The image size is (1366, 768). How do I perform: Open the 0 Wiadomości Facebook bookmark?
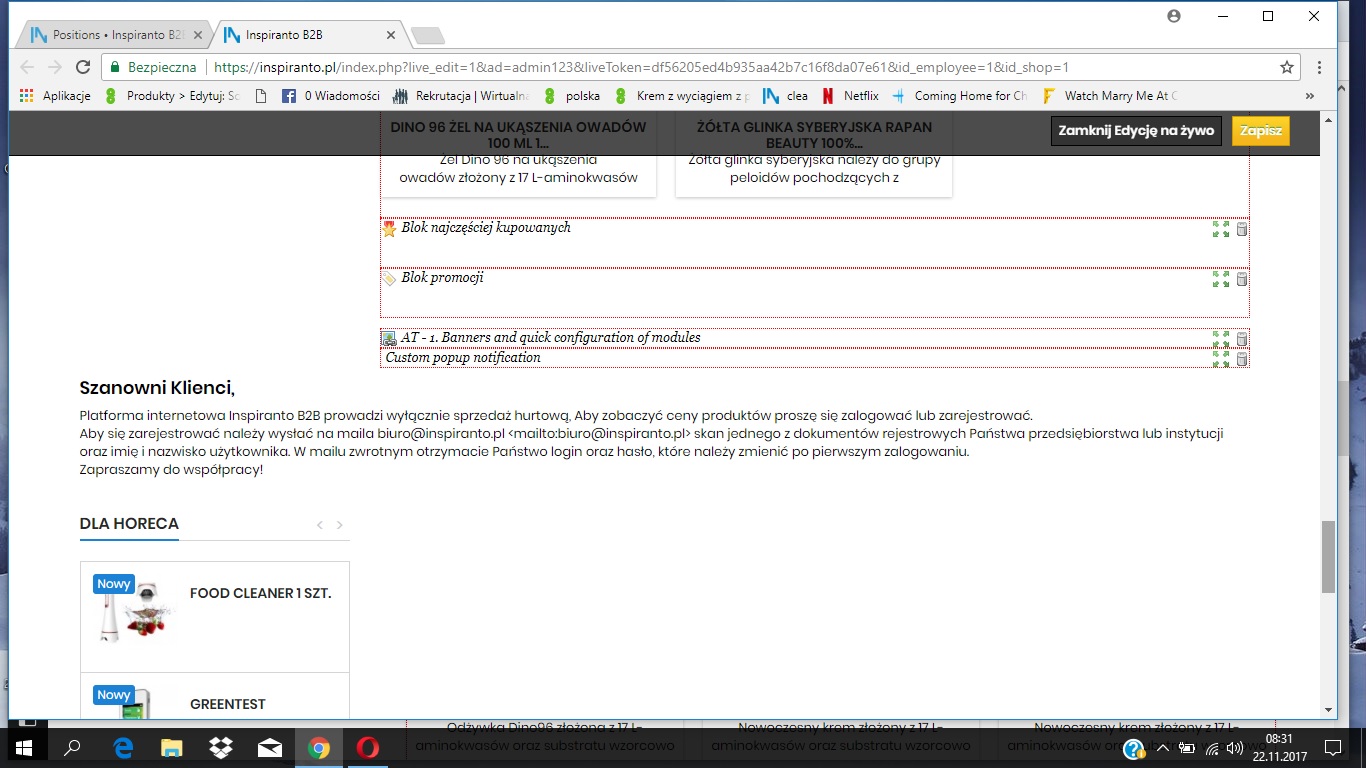click(x=331, y=96)
